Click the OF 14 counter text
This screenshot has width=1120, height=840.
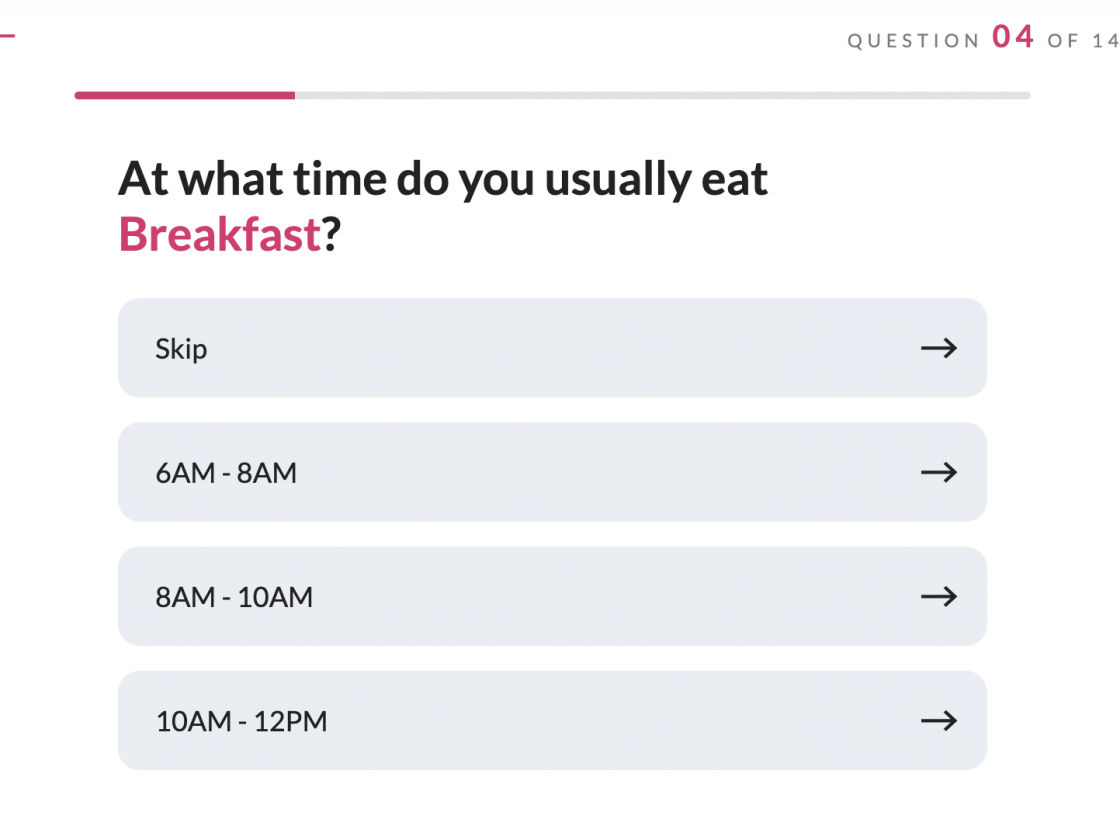pyautogui.click(x=1083, y=41)
